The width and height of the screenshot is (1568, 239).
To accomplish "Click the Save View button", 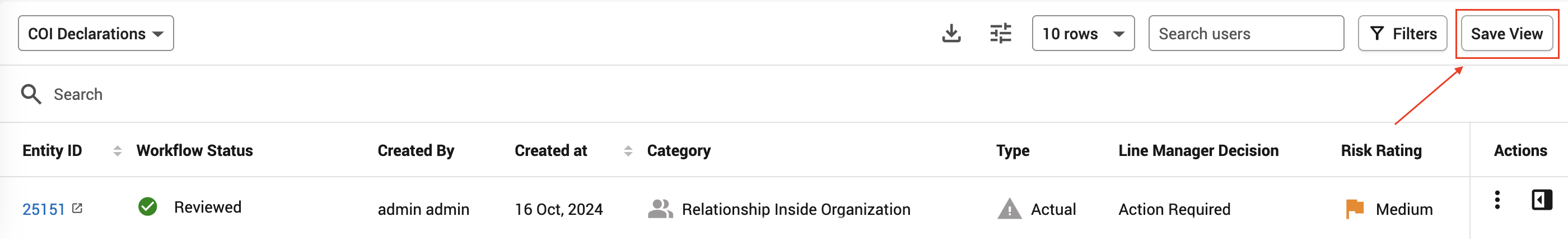I will point(1506,34).
